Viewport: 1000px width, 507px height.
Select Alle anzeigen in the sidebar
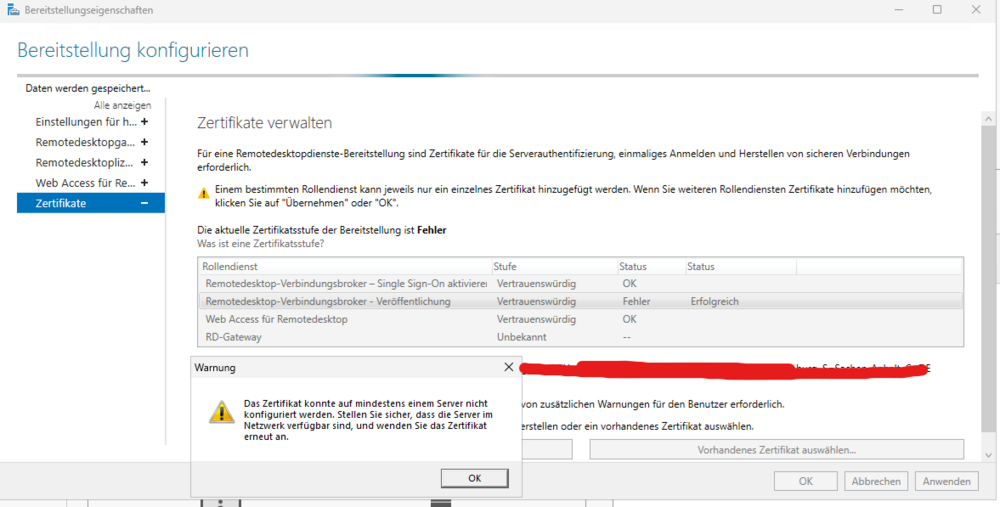[122, 105]
